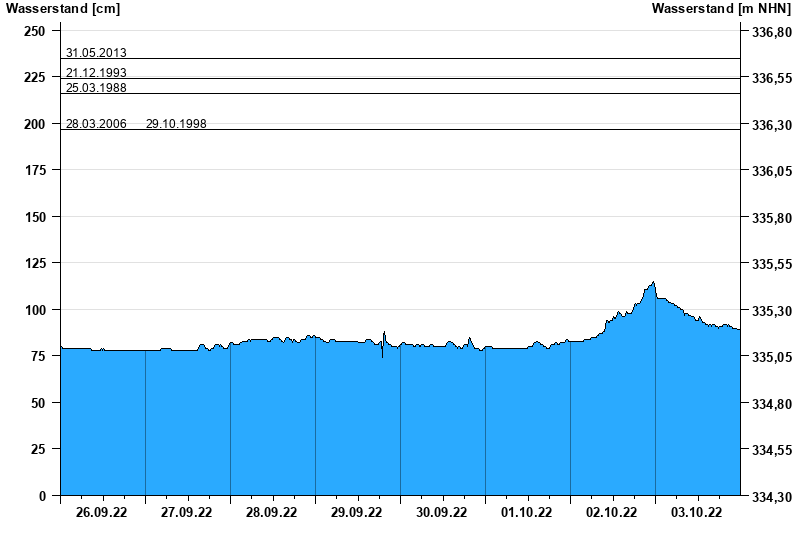Click the 03.10.22 date label

[696, 512]
